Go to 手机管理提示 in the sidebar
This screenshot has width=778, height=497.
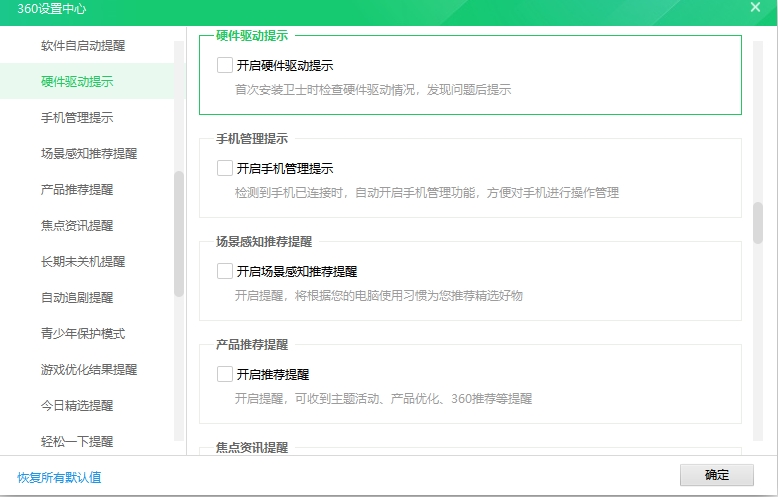pos(77,118)
